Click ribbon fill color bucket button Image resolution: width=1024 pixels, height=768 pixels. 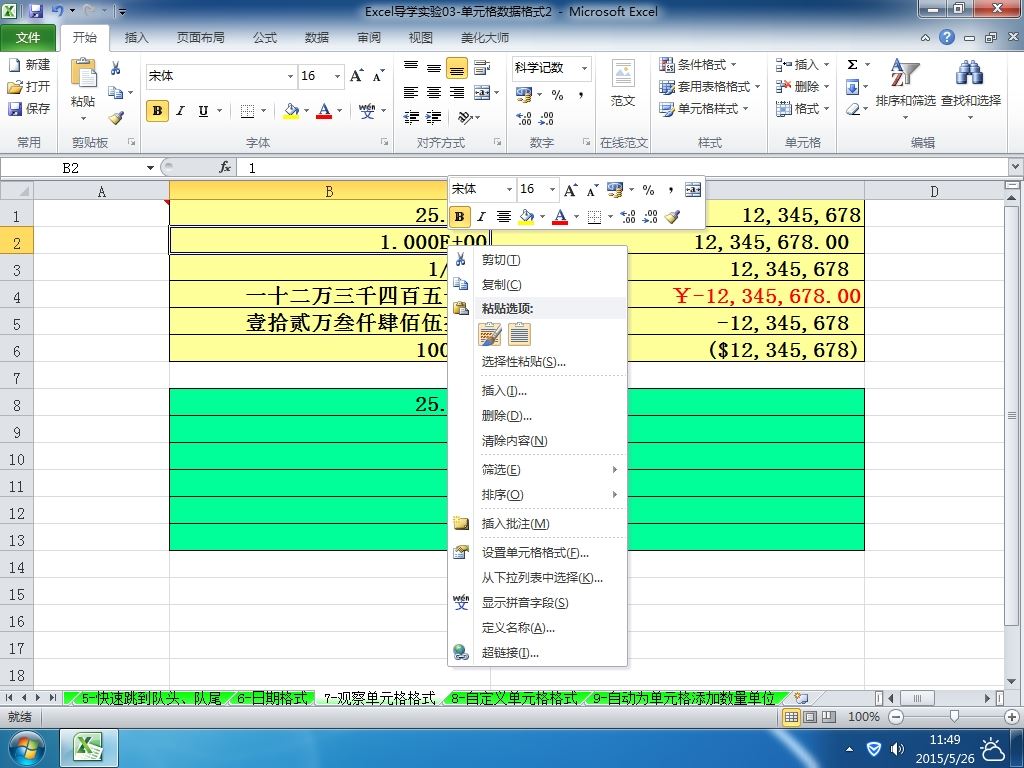click(291, 111)
